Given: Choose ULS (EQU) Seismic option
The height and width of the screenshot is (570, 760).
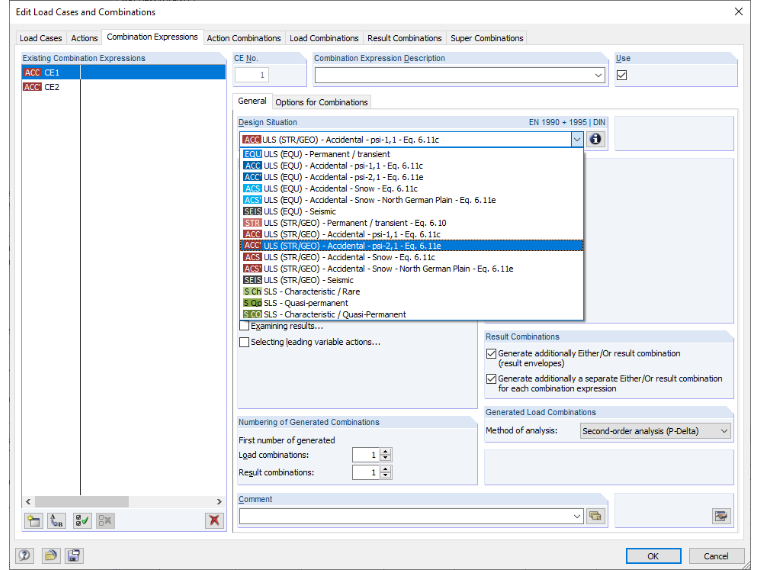Looking at the screenshot, I should [412, 212].
